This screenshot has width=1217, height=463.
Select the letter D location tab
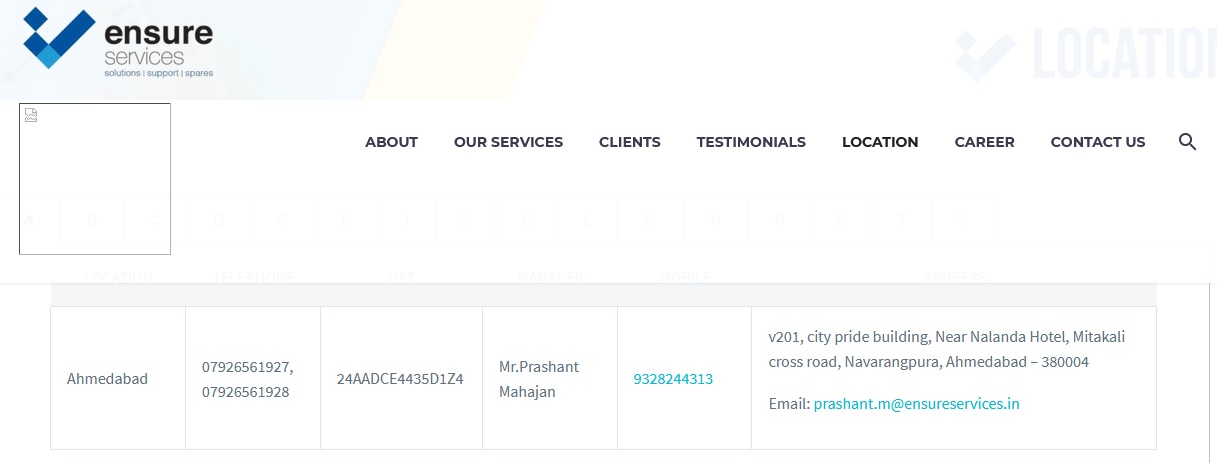click(x=219, y=219)
